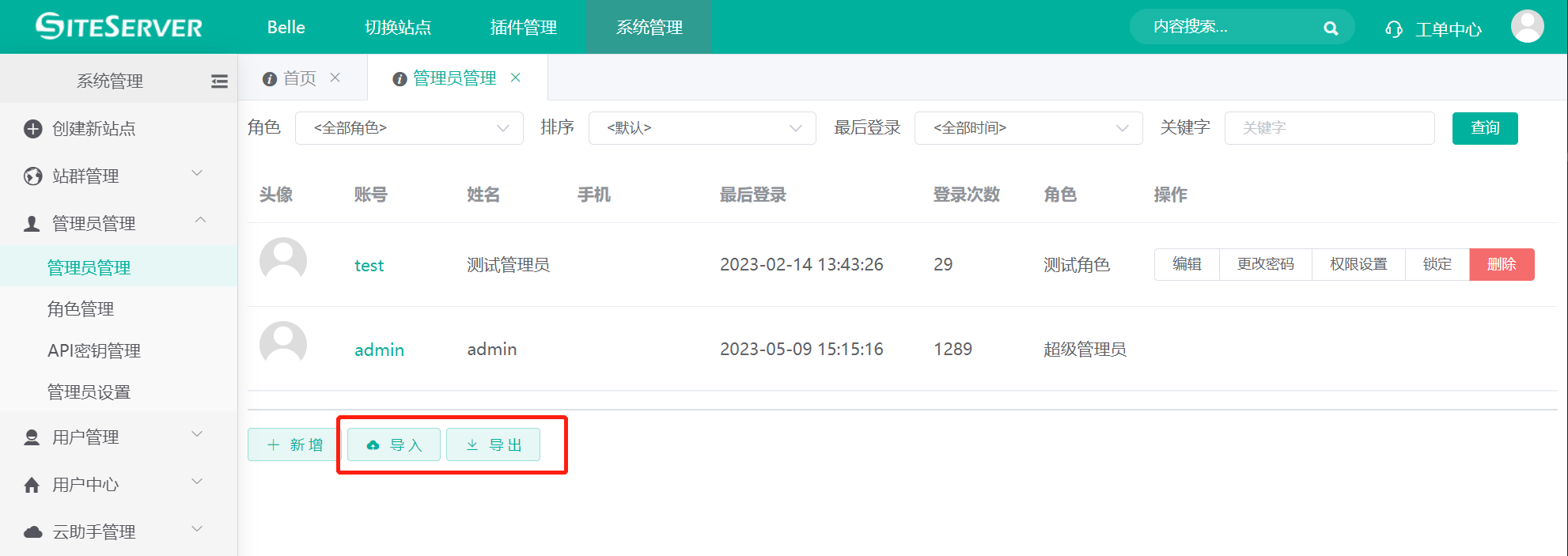Click the 测试管理员 name cell
The image size is (1568, 556).
tap(508, 265)
